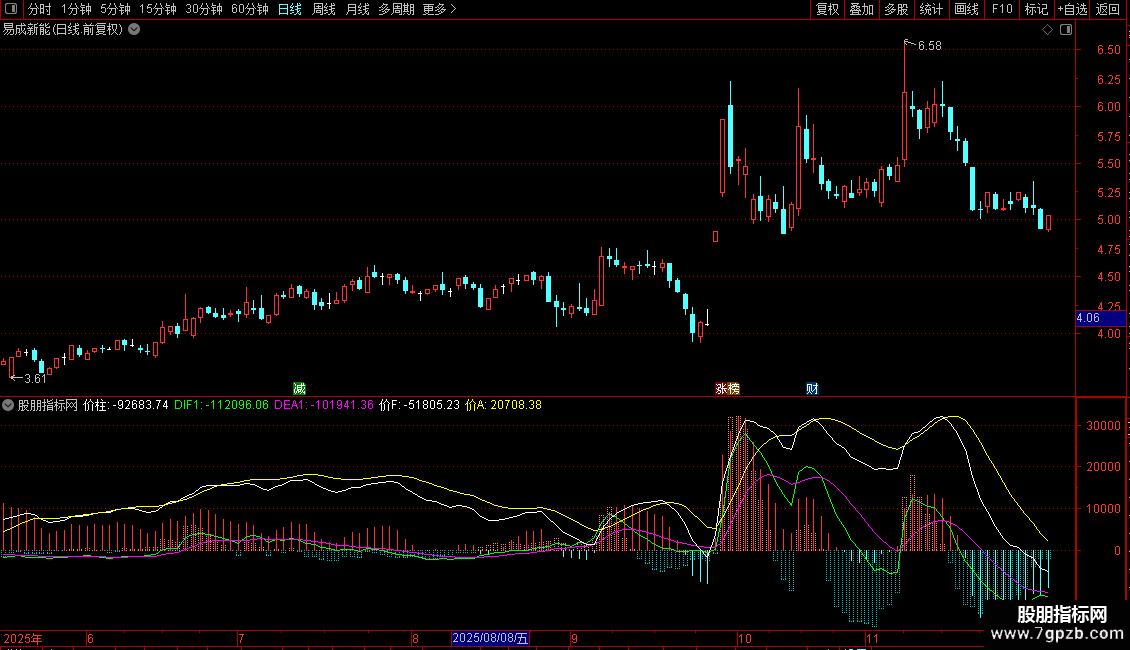Expand the 股朋指标网 indicator dropdown arrow
This screenshot has height=650, width=1130.
(x=9, y=406)
